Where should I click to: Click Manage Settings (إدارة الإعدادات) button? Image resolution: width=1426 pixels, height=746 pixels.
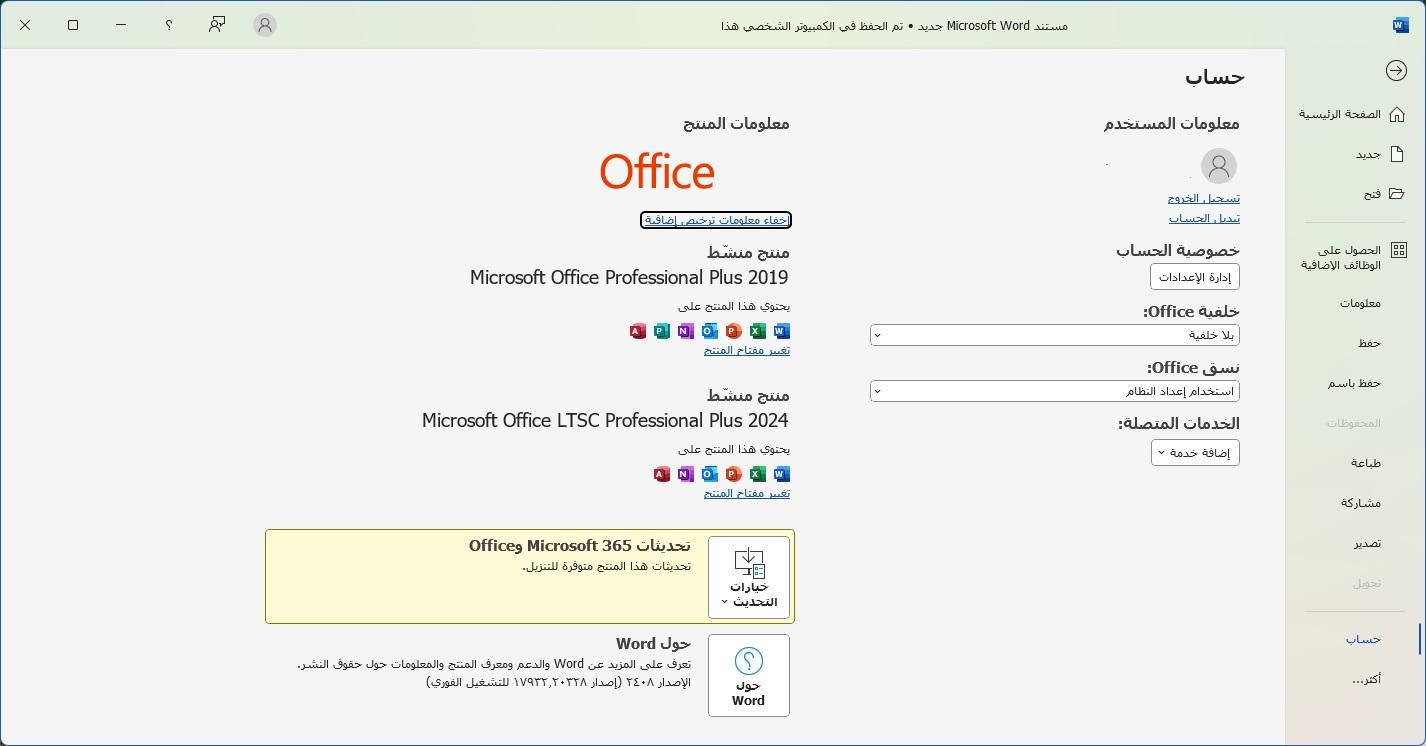tap(1195, 277)
